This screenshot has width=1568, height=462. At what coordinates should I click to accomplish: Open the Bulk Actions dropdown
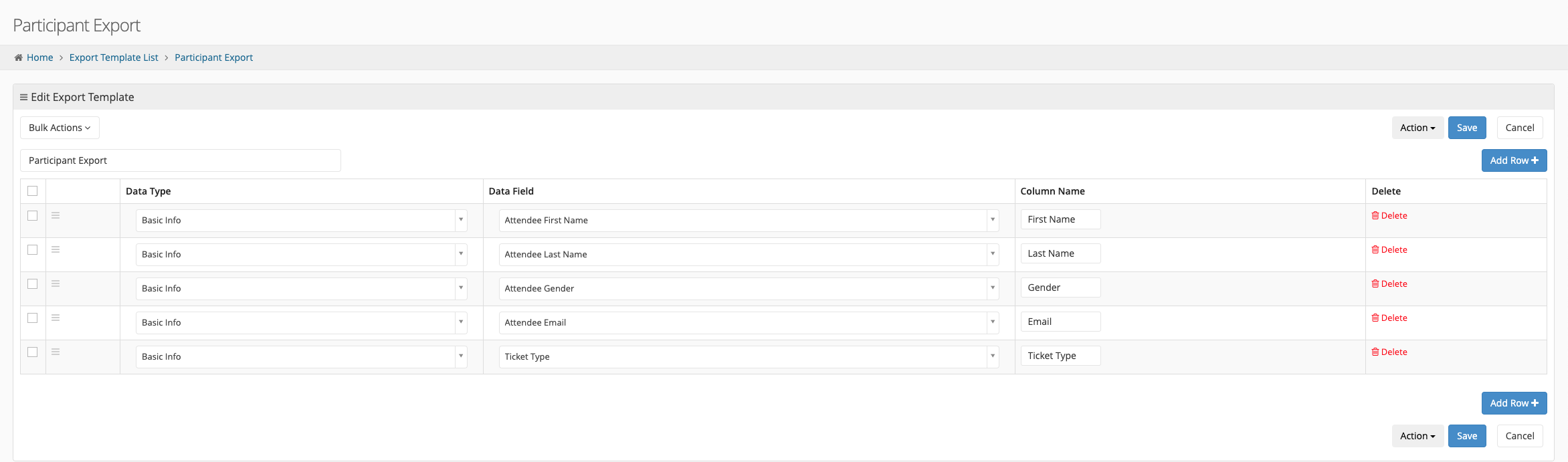pyautogui.click(x=60, y=128)
